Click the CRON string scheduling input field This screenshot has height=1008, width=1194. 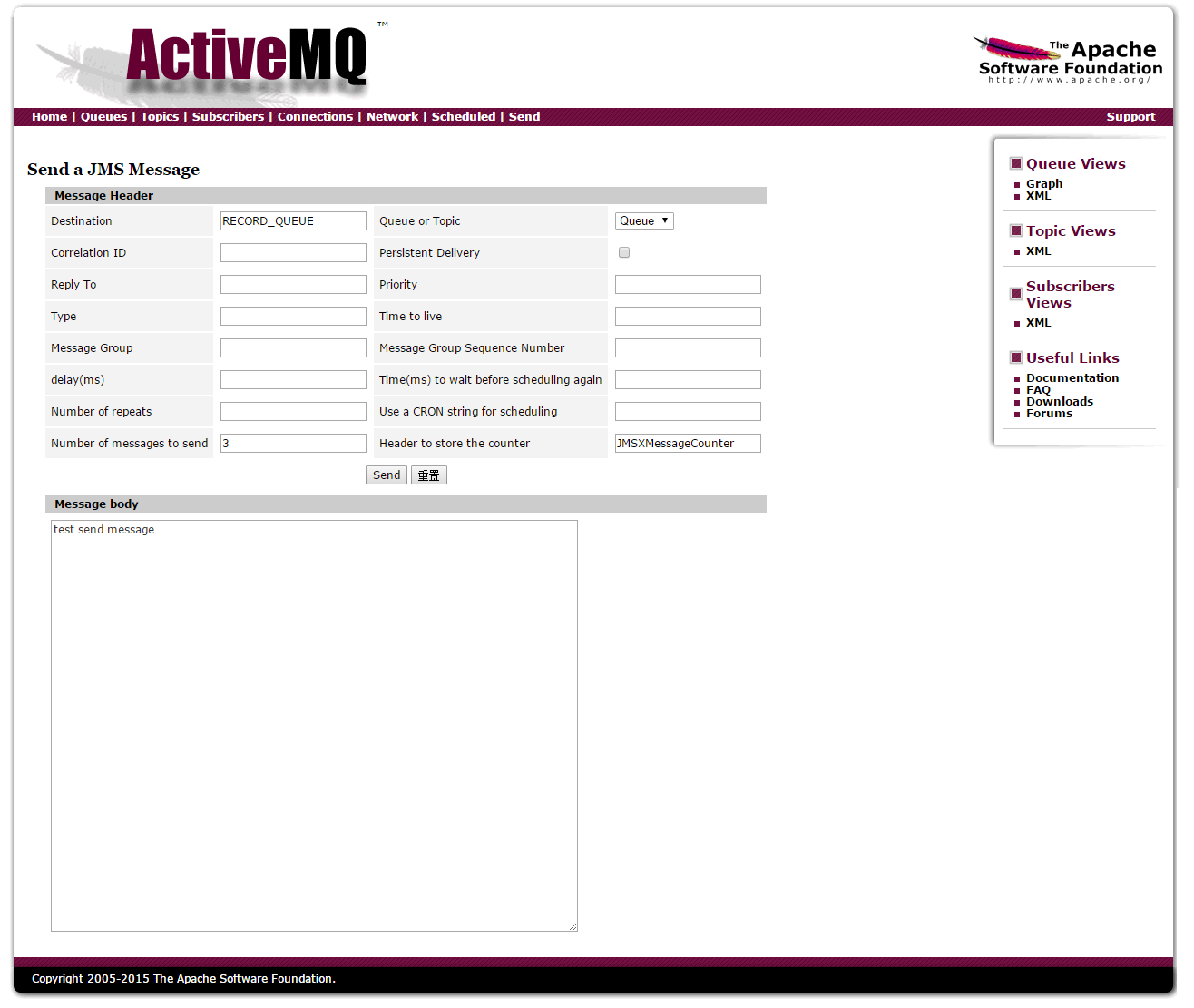coord(688,411)
